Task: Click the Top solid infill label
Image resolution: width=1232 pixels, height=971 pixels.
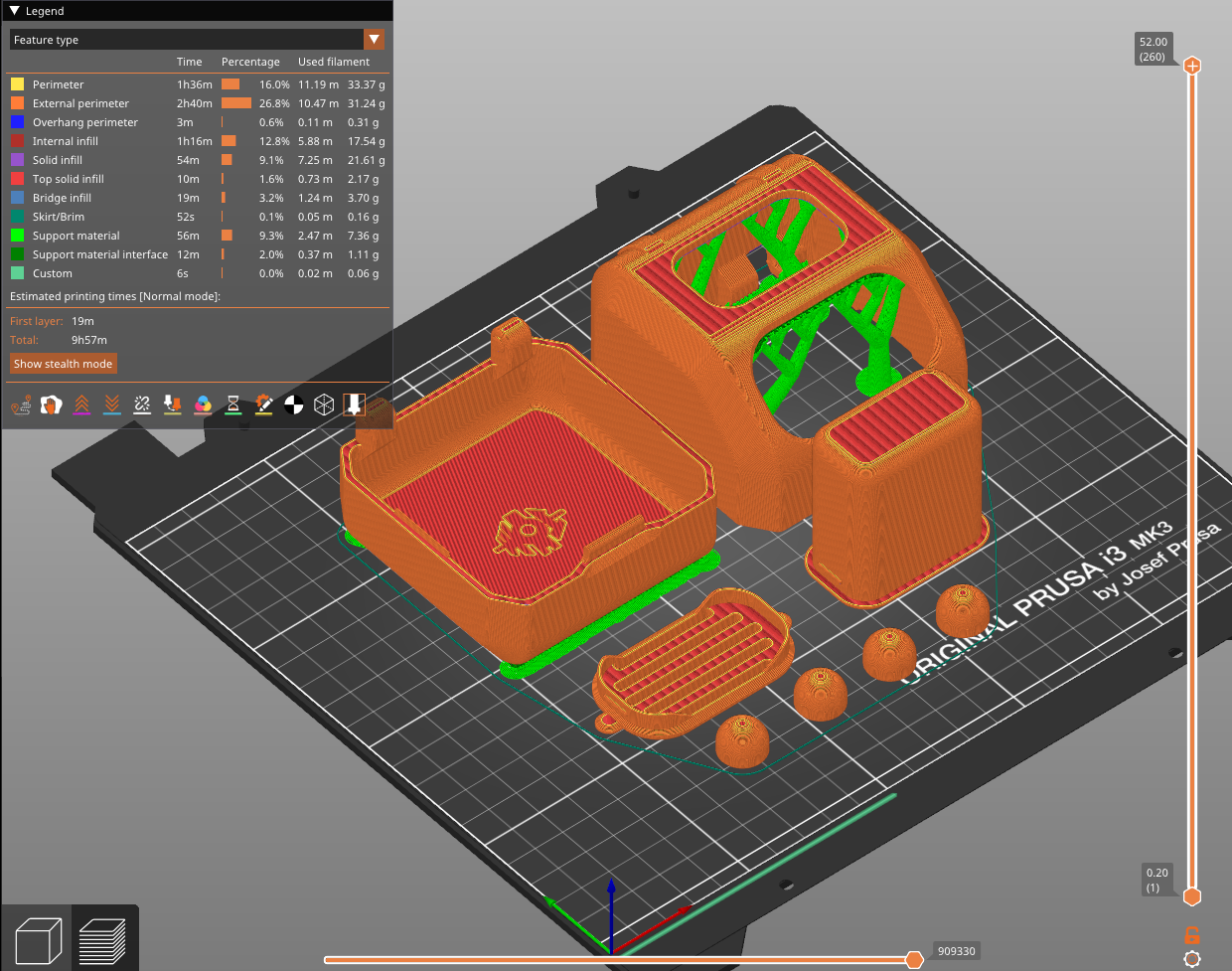Action: [x=68, y=179]
